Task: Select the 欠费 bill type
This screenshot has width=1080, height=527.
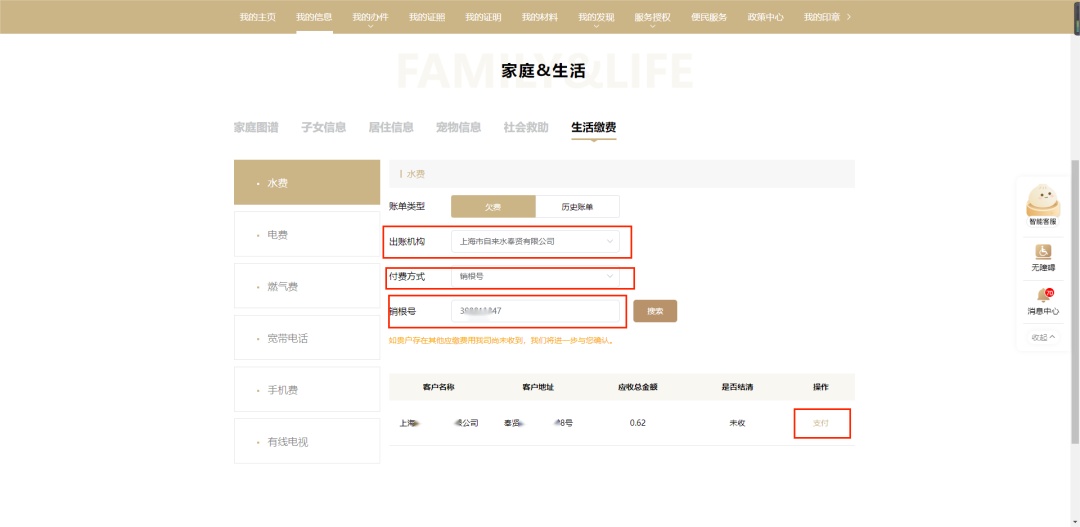Action: tap(493, 207)
